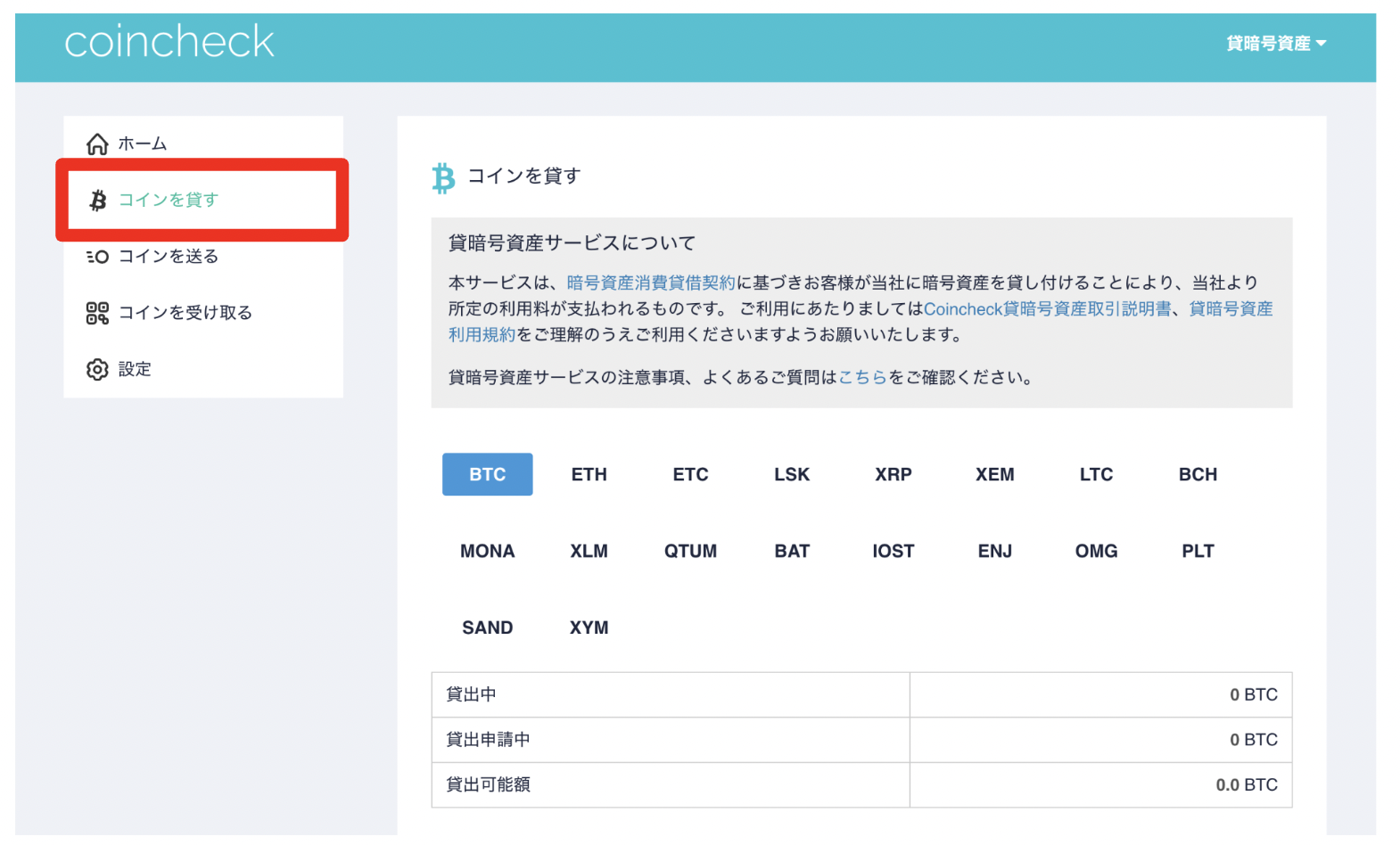This screenshot has width=1400, height=845.
Task: Choose the ENJ coin tab
Action: 995,551
